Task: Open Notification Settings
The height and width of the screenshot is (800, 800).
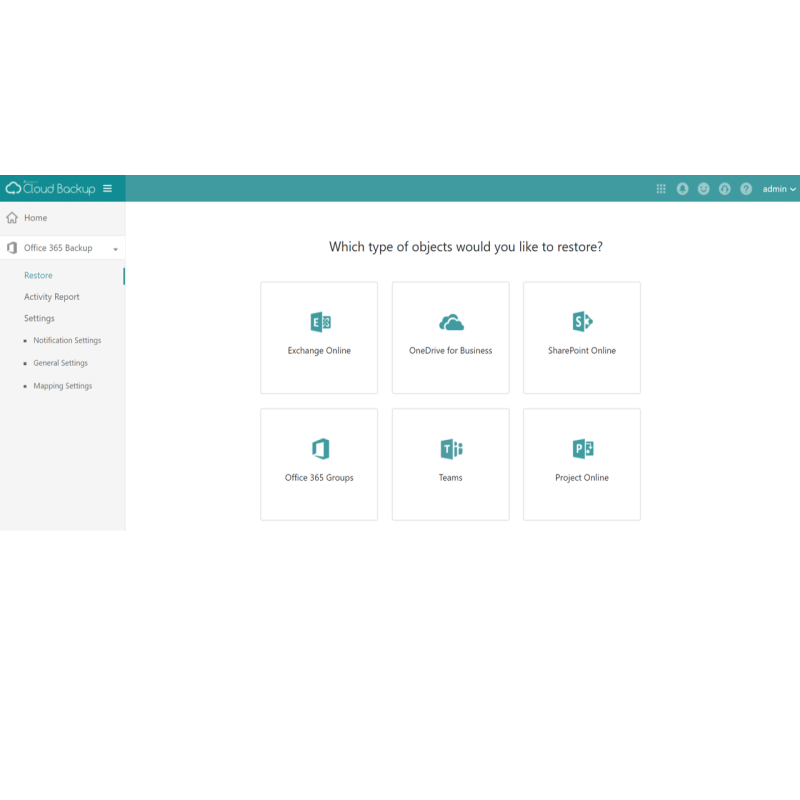Action: tap(67, 340)
